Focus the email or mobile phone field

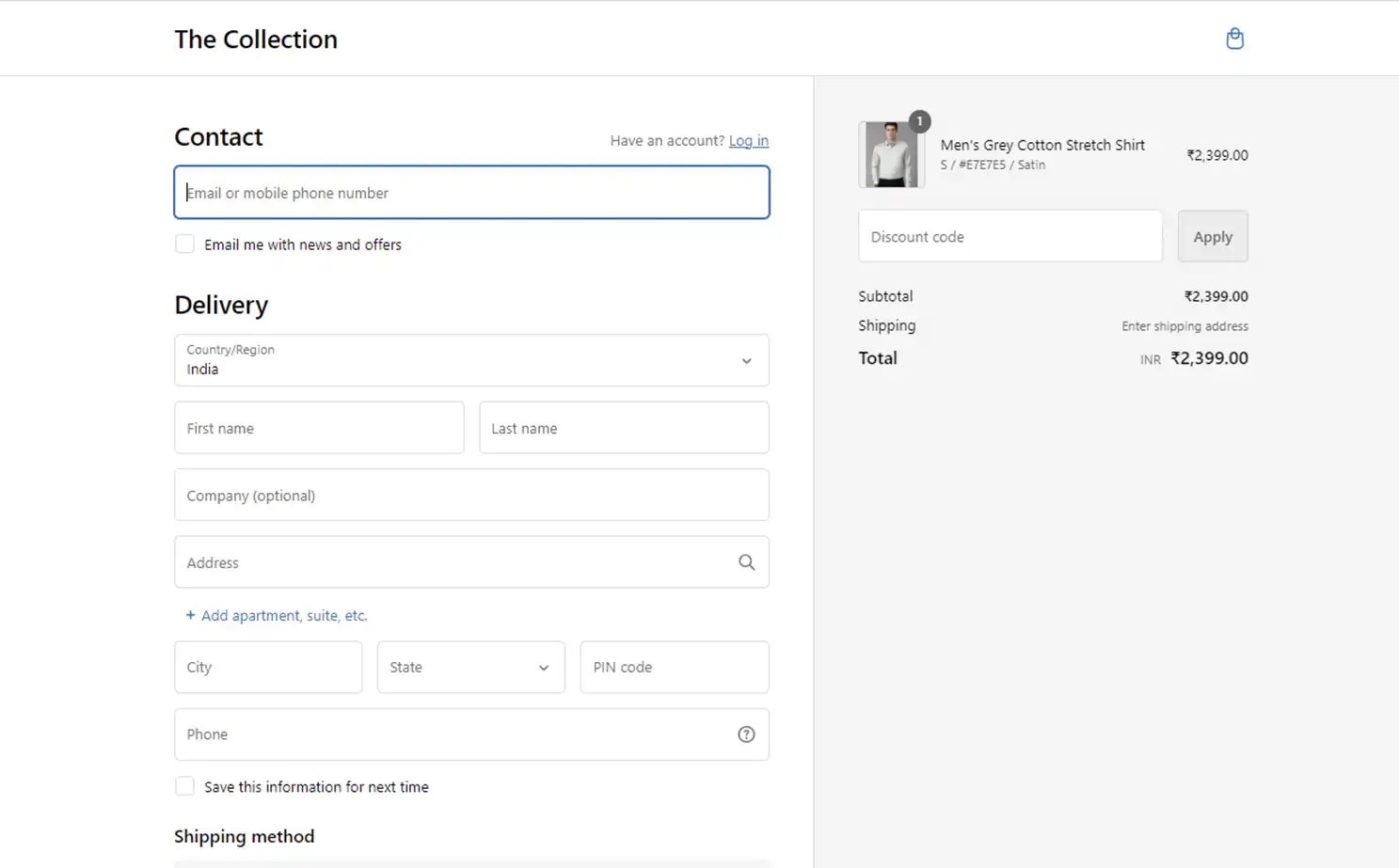click(x=470, y=192)
